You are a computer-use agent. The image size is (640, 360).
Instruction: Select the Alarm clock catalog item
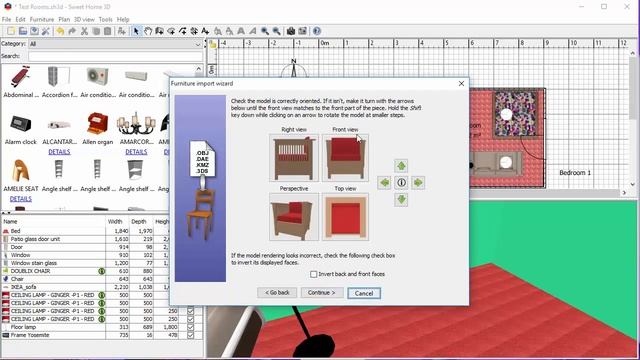(20, 128)
